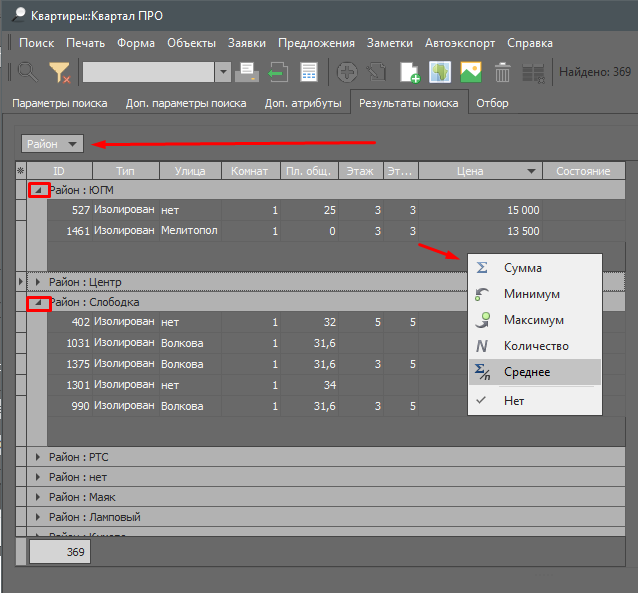Open the toolbar combo box dropdown arrow

(223, 72)
